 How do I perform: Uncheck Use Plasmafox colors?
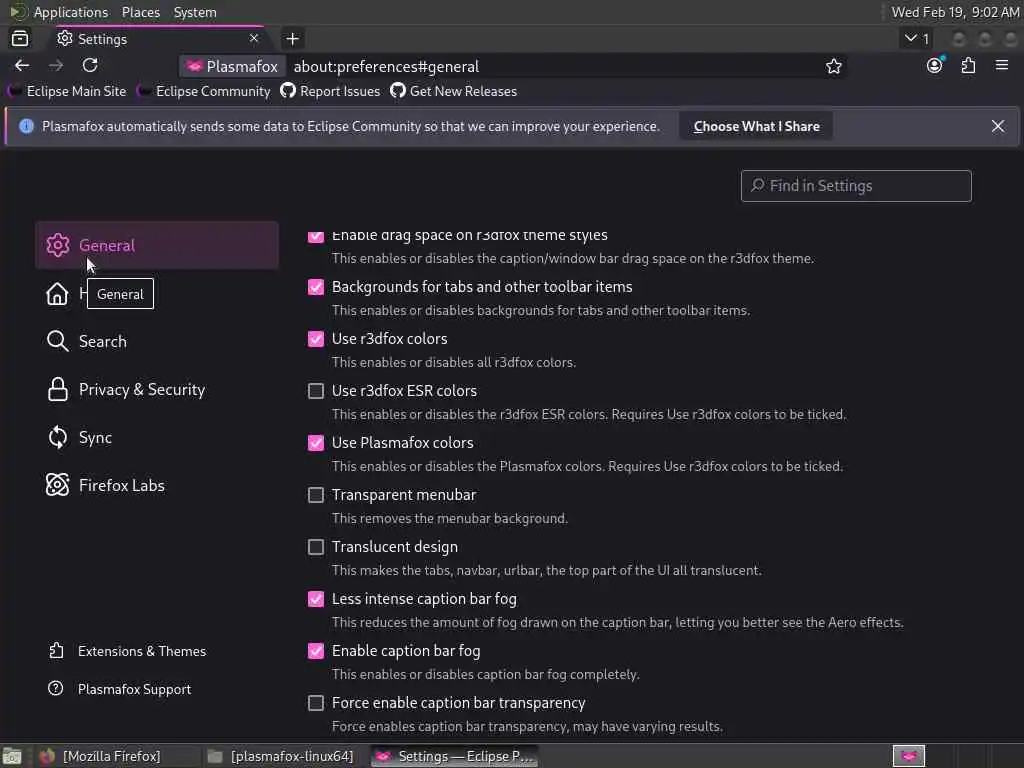click(x=315, y=443)
